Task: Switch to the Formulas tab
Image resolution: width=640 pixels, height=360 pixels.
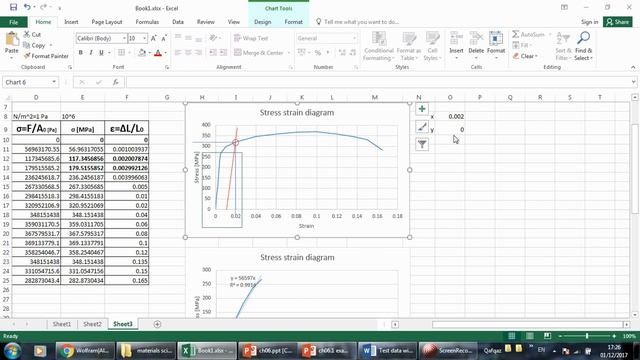Action: pyautogui.click(x=147, y=22)
